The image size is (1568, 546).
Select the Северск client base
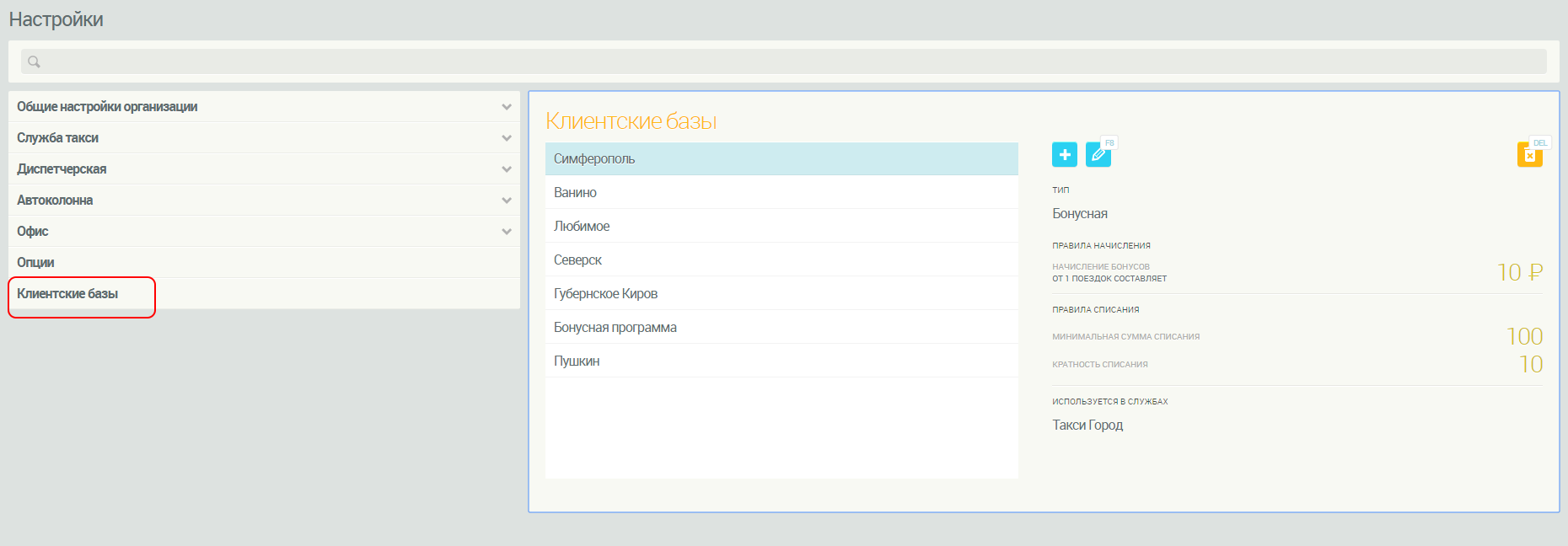[577, 260]
